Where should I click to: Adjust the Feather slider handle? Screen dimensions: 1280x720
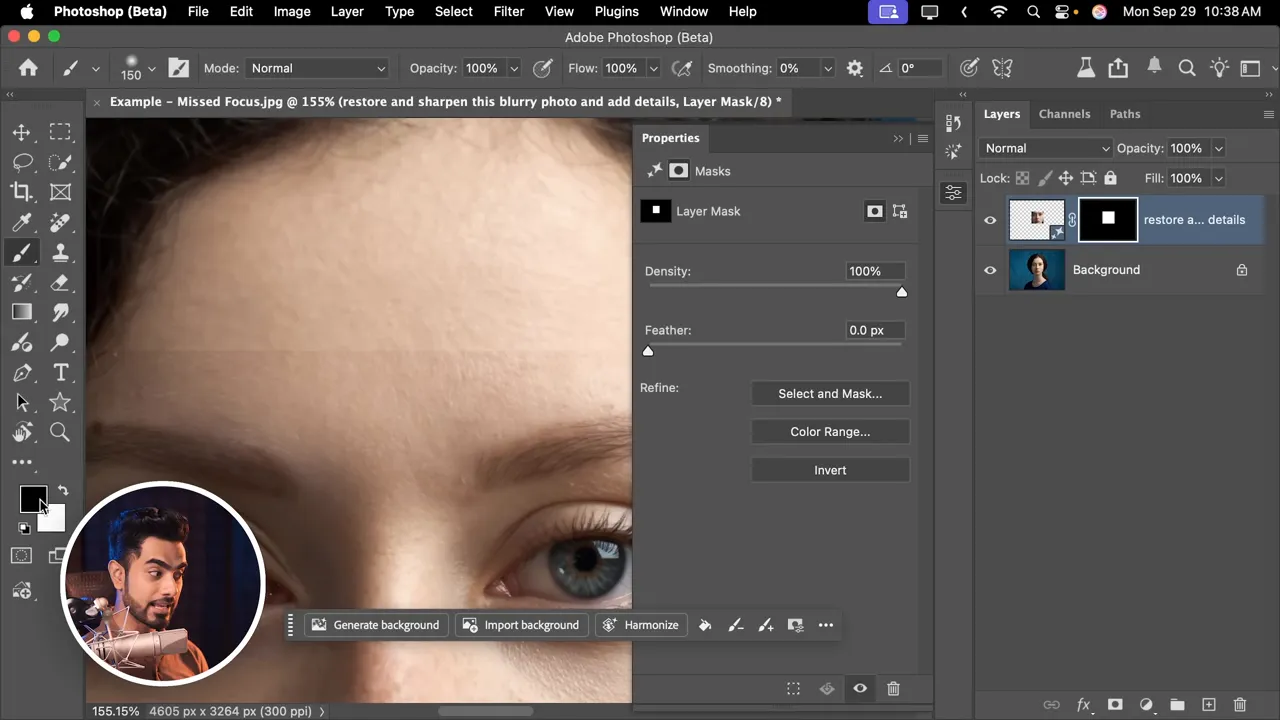pos(648,351)
